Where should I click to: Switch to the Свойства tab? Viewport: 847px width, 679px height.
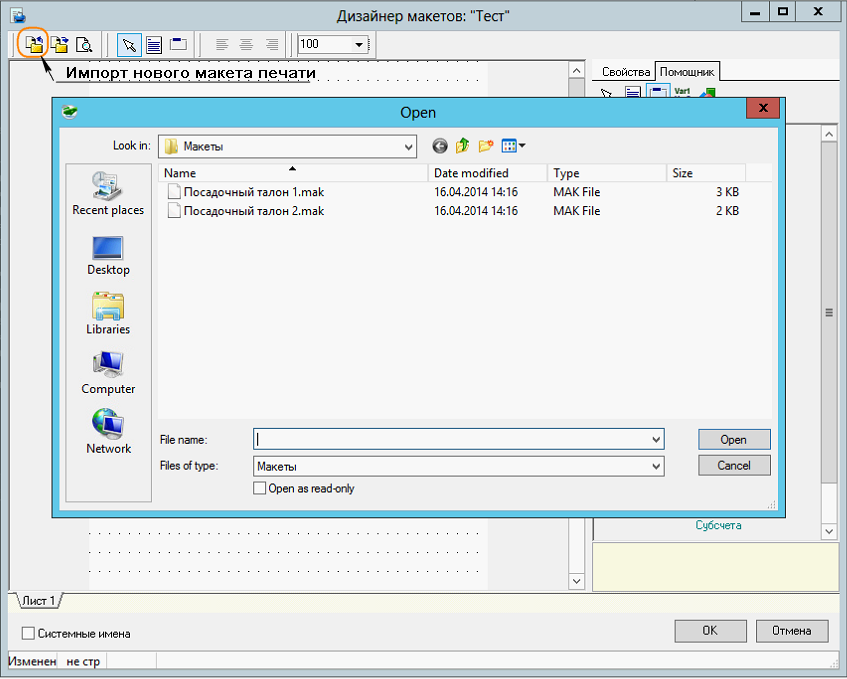click(x=626, y=72)
